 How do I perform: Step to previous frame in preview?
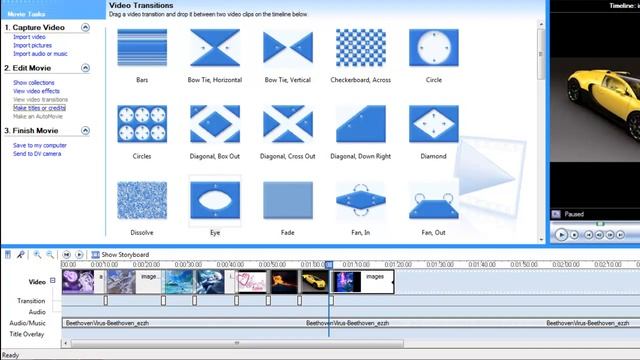pyautogui.click(x=599, y=235)
